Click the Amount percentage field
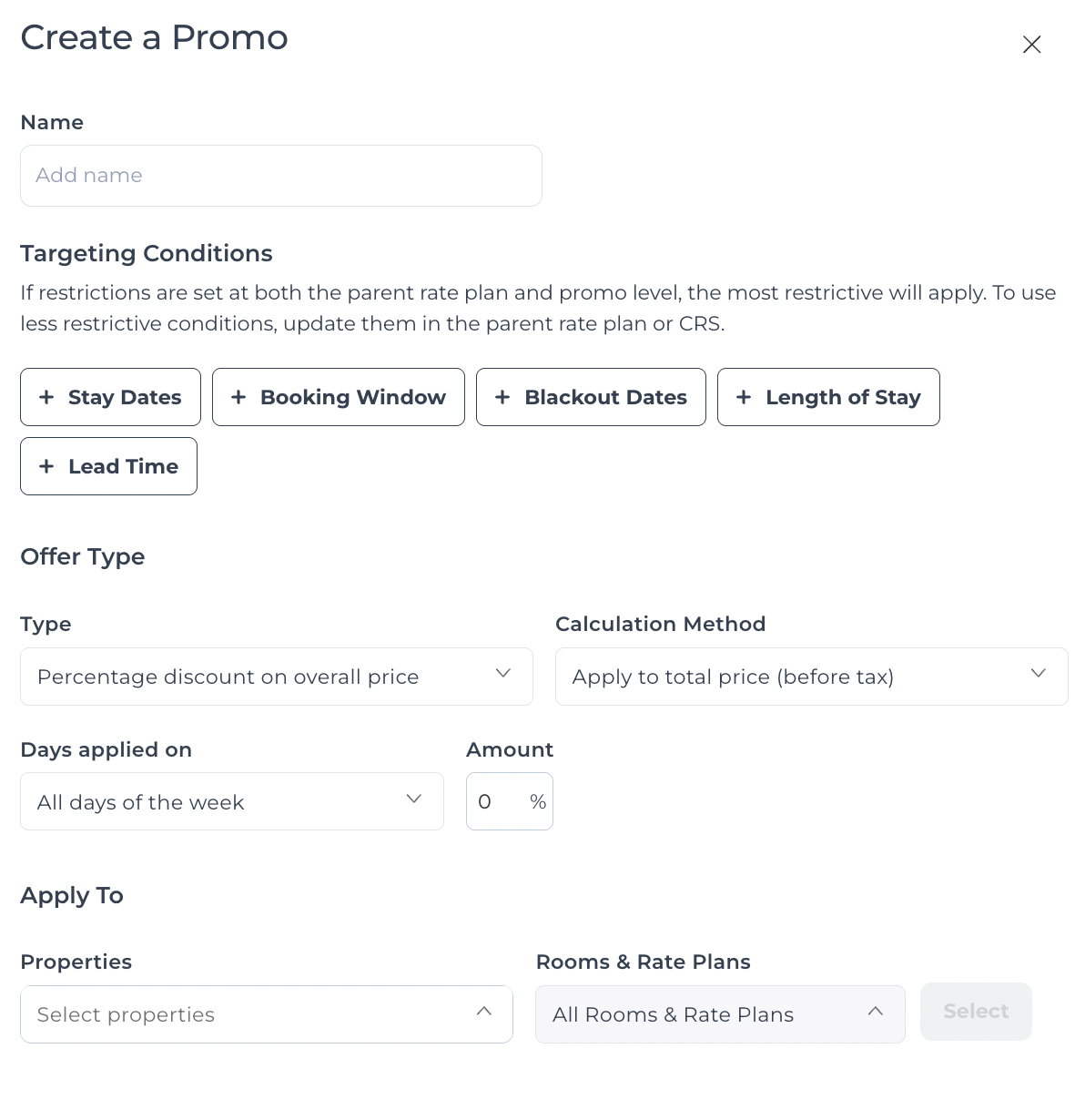 click(509, 801)
